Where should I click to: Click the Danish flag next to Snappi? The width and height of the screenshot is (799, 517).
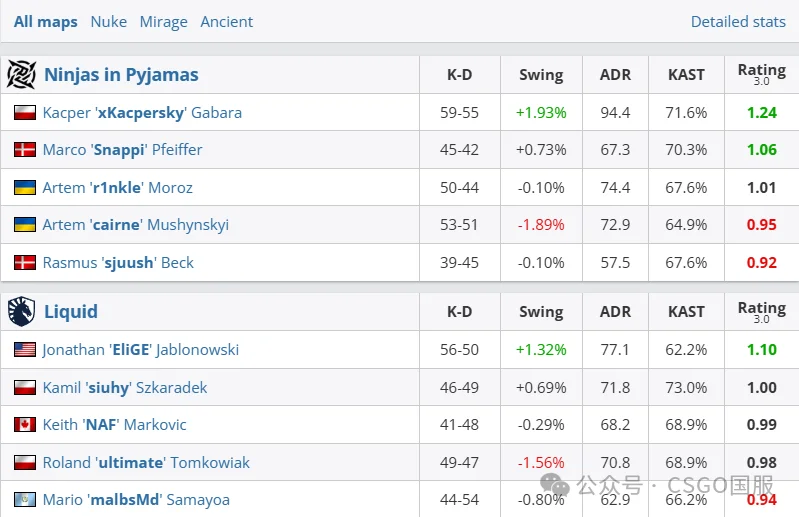click(25, 150)
